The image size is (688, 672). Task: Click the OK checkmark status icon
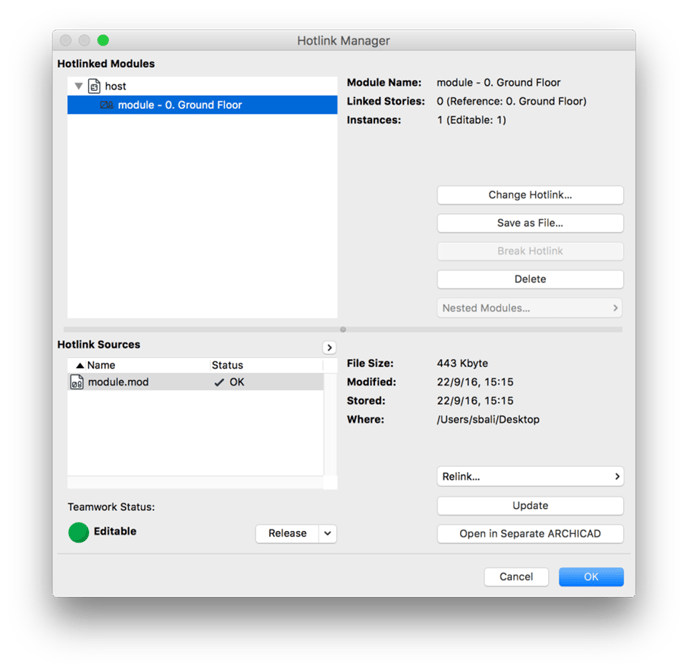pos(219,382)
